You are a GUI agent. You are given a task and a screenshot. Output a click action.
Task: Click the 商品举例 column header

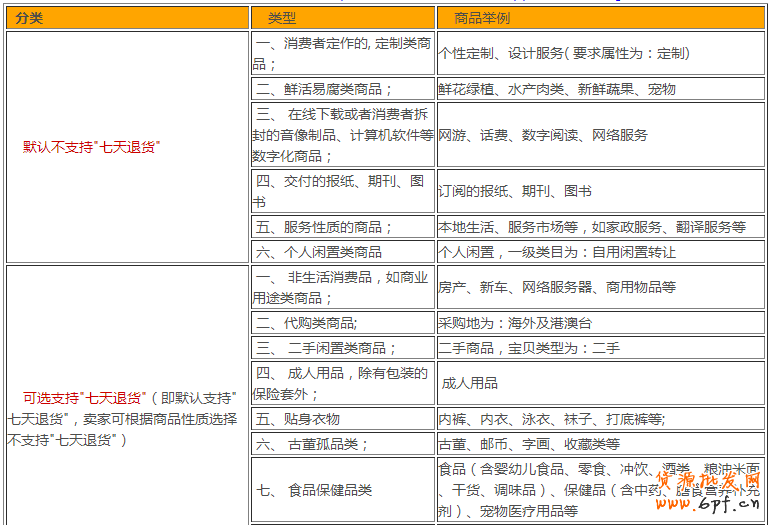(600, 18)
